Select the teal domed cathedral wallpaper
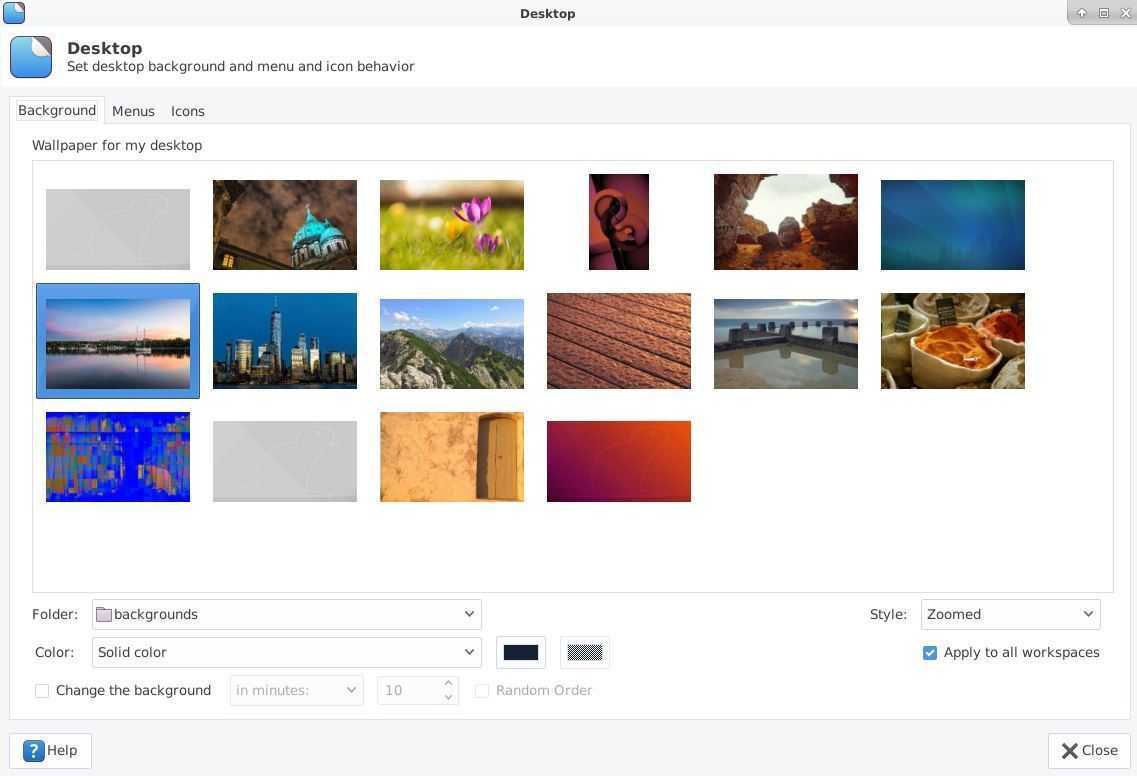 [284, 225]
